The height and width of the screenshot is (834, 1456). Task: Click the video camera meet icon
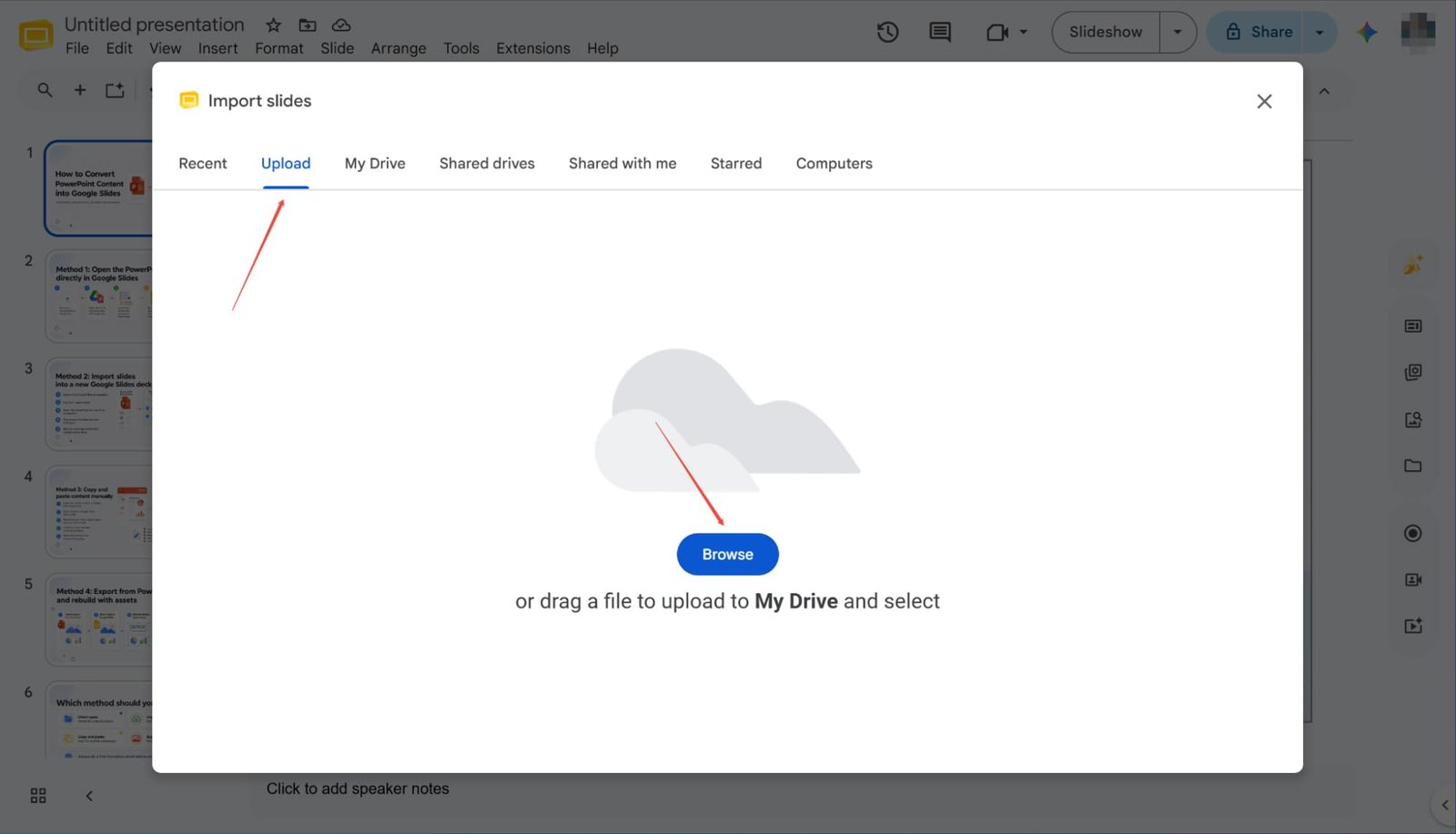(x=998, y=32)
